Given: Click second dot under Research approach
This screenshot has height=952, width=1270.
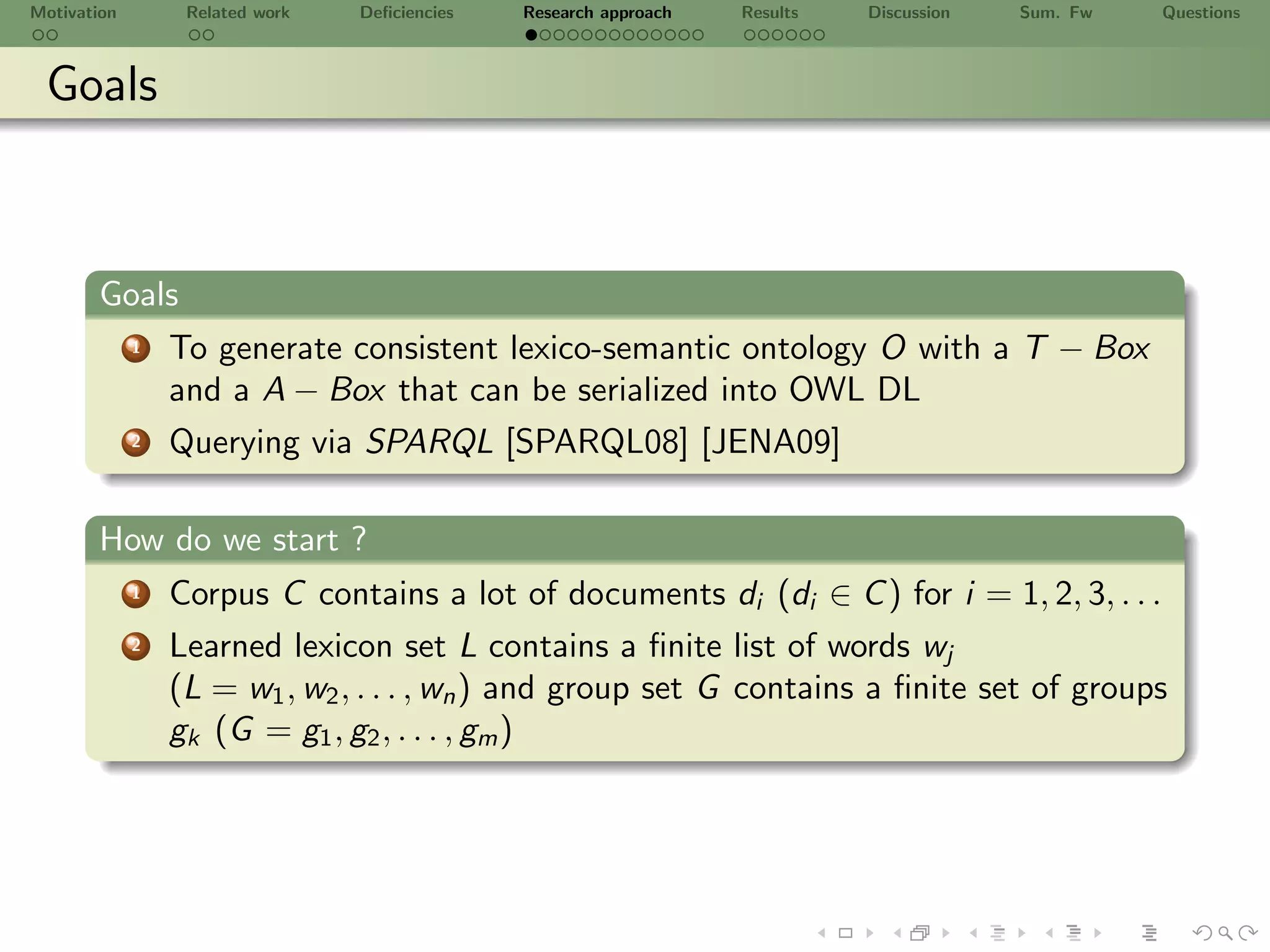Looking at the screenshot, I should 545,35.
